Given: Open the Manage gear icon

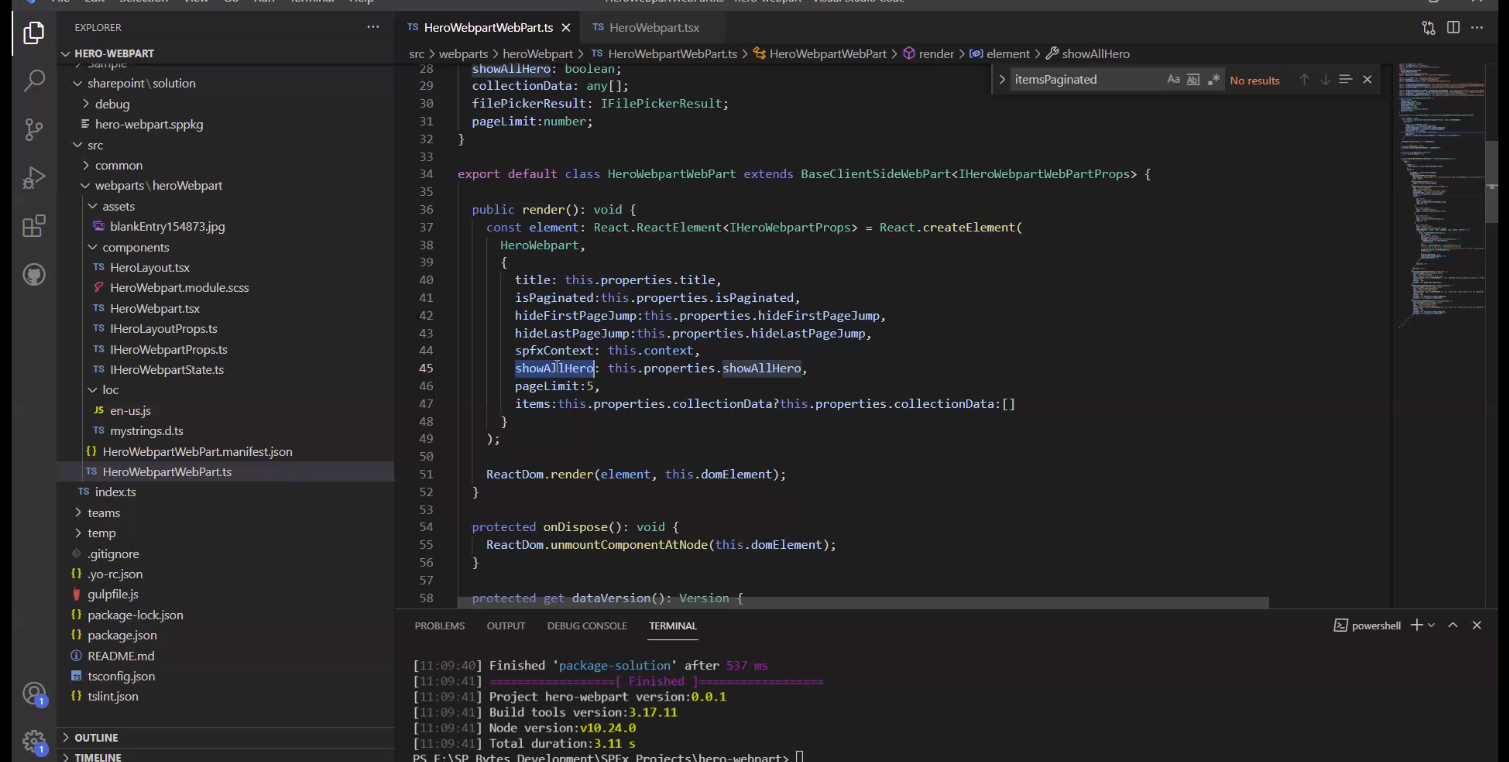Looking at the screenshot, I should point(34,742).
